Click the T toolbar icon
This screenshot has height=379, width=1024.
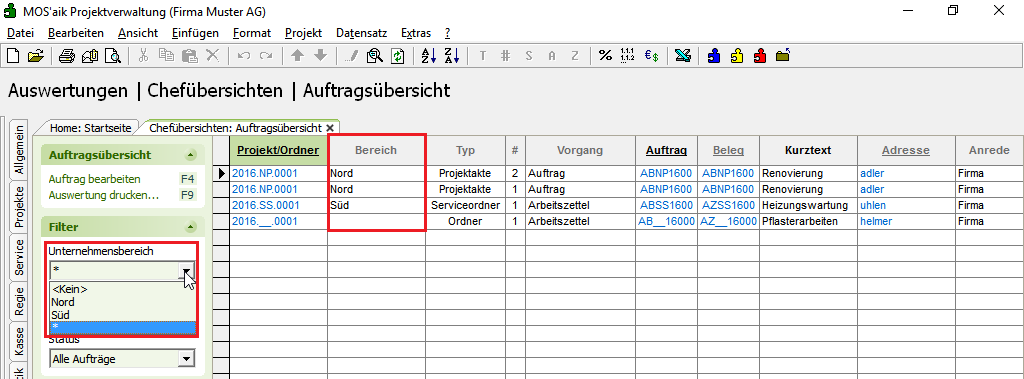(x=483, y=56)
